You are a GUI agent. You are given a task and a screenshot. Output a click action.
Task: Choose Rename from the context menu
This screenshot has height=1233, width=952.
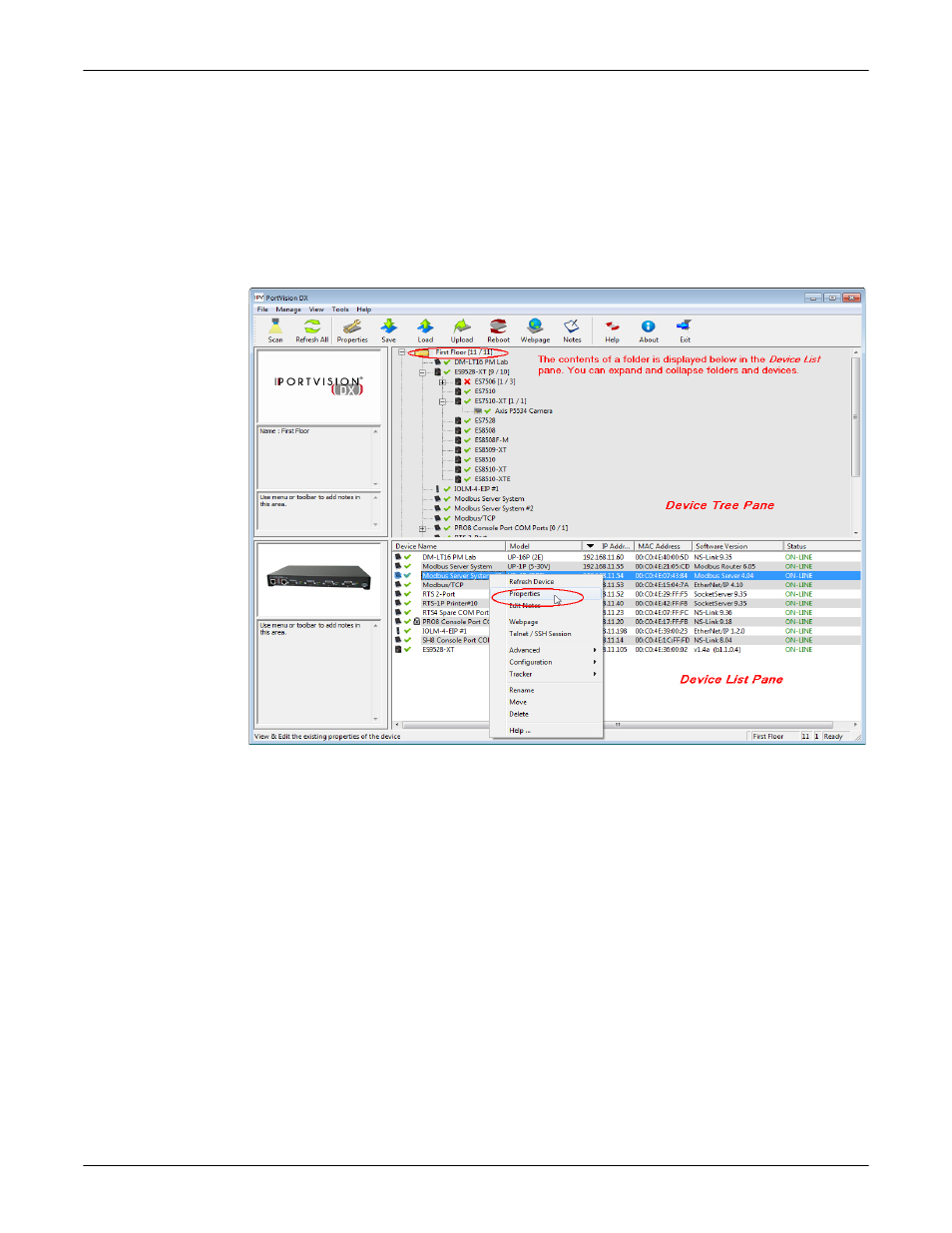click(547, 690)
